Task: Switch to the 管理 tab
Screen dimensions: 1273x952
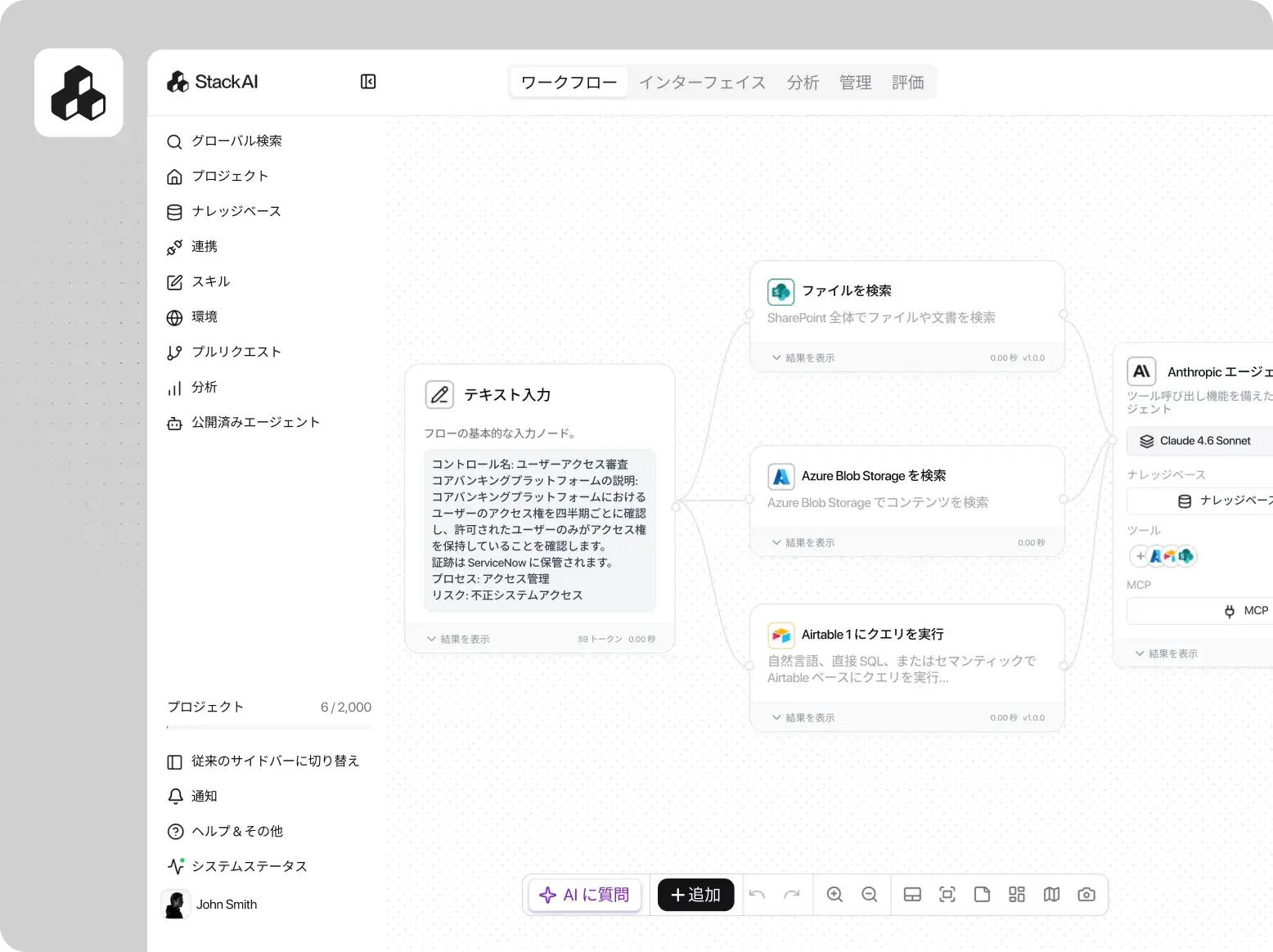Action: [855, 83]
